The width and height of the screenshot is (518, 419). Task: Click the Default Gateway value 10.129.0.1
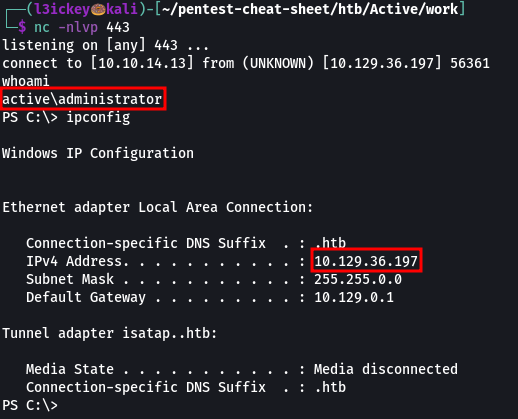click(x=354, y=297)
